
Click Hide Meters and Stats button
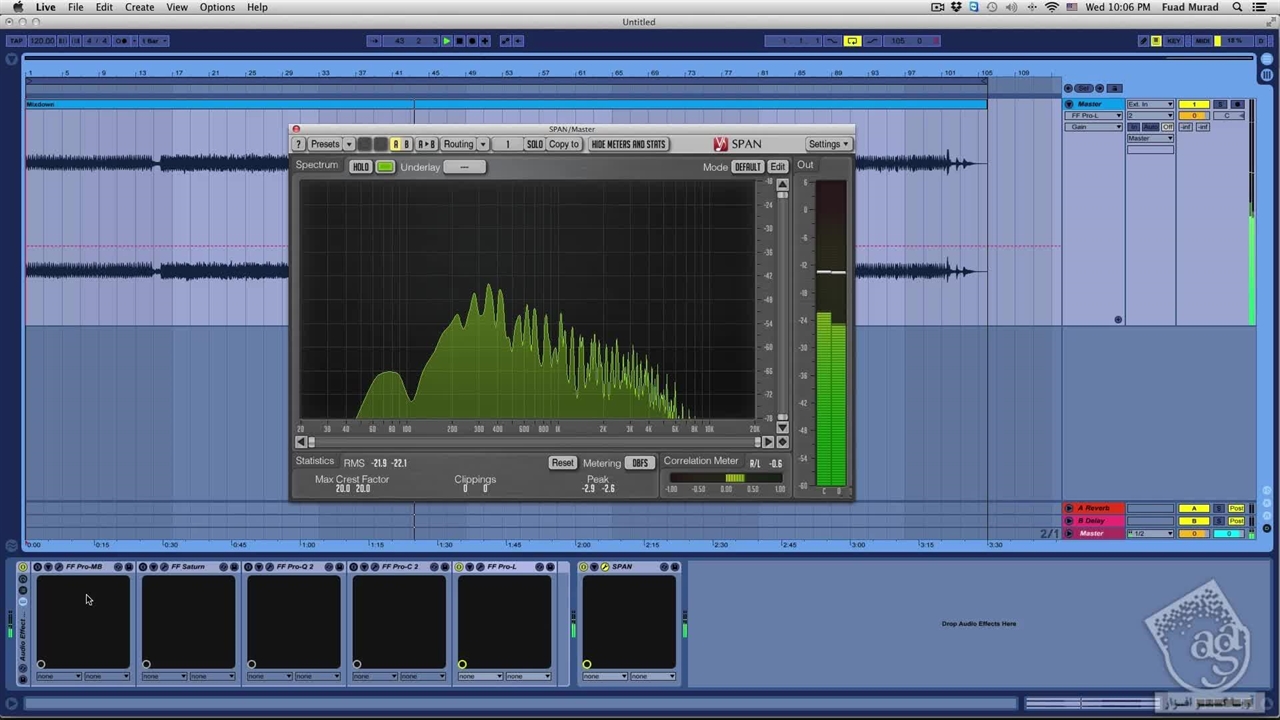(628, 144)
